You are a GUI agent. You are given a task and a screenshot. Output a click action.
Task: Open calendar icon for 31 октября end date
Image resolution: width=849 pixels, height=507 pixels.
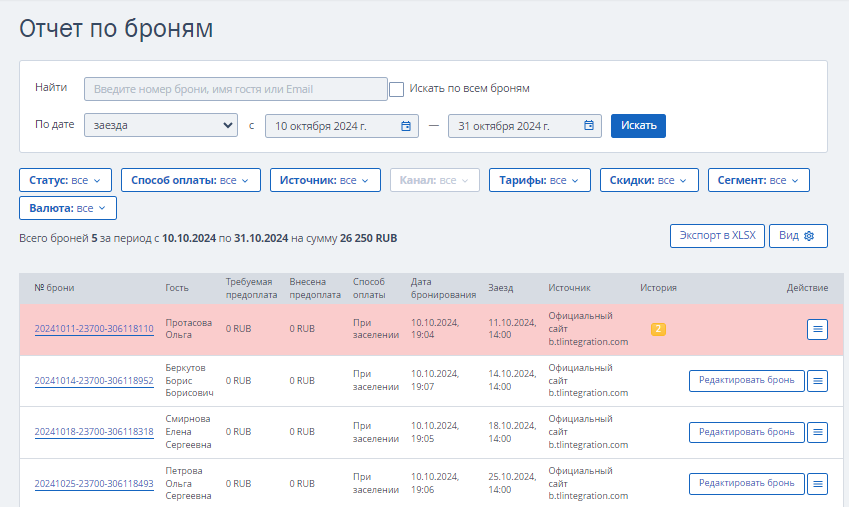click(589, 126)
